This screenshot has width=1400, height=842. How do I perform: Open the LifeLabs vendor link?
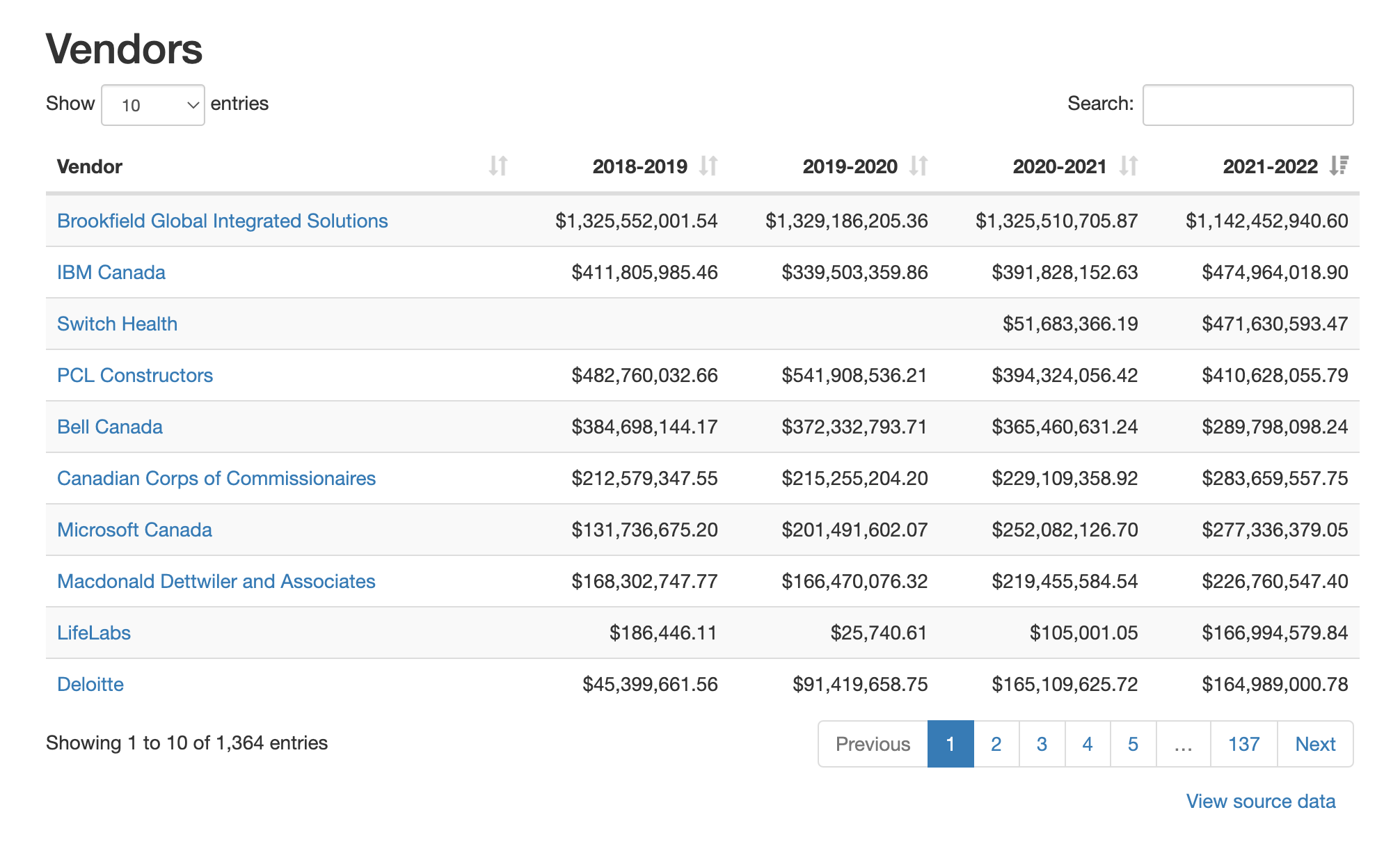[94, 633]
